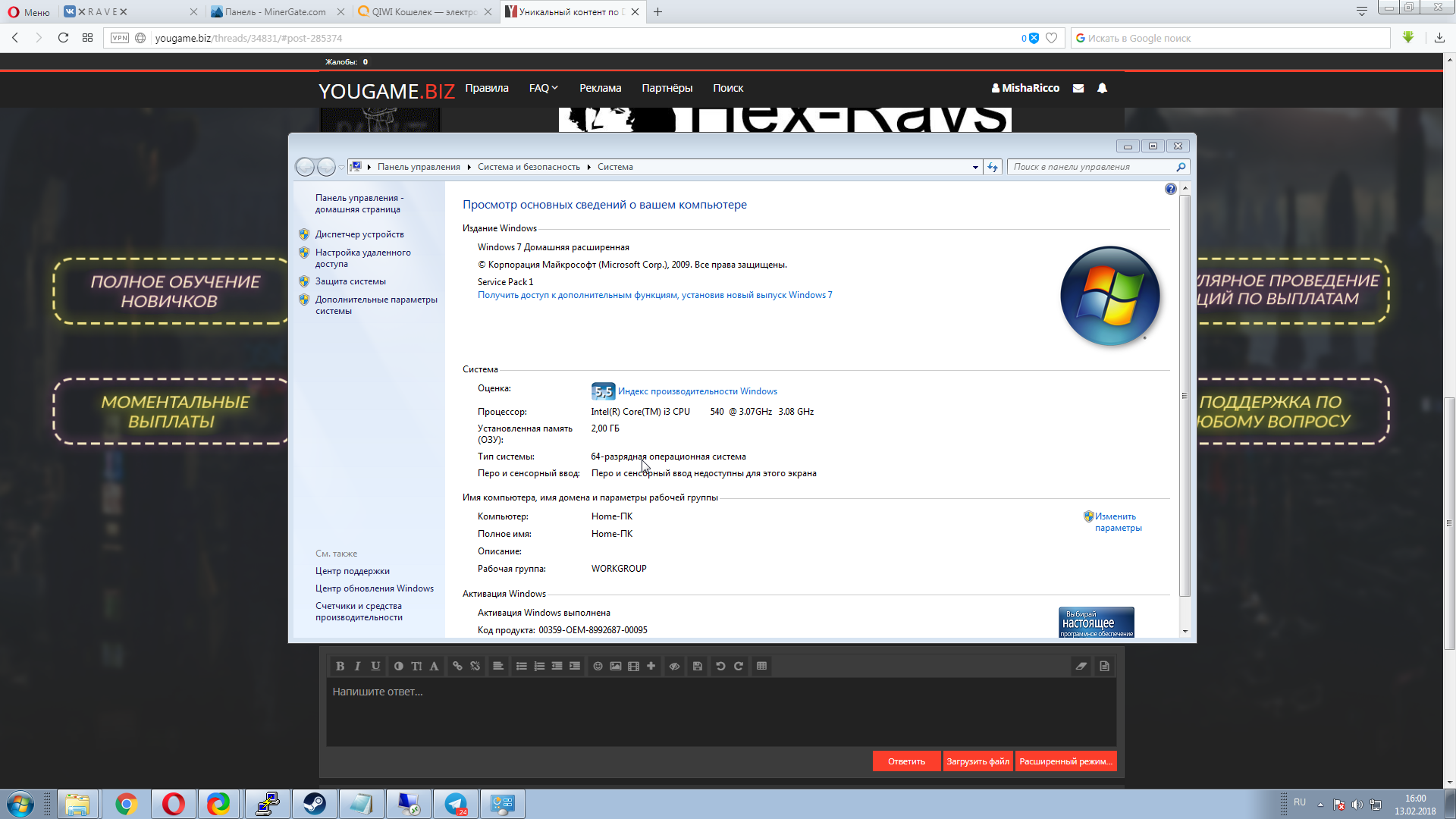The height and width of the screenshot is (819, 1456).
Task: Toggle italic text in reply editor
Action: 357,666
